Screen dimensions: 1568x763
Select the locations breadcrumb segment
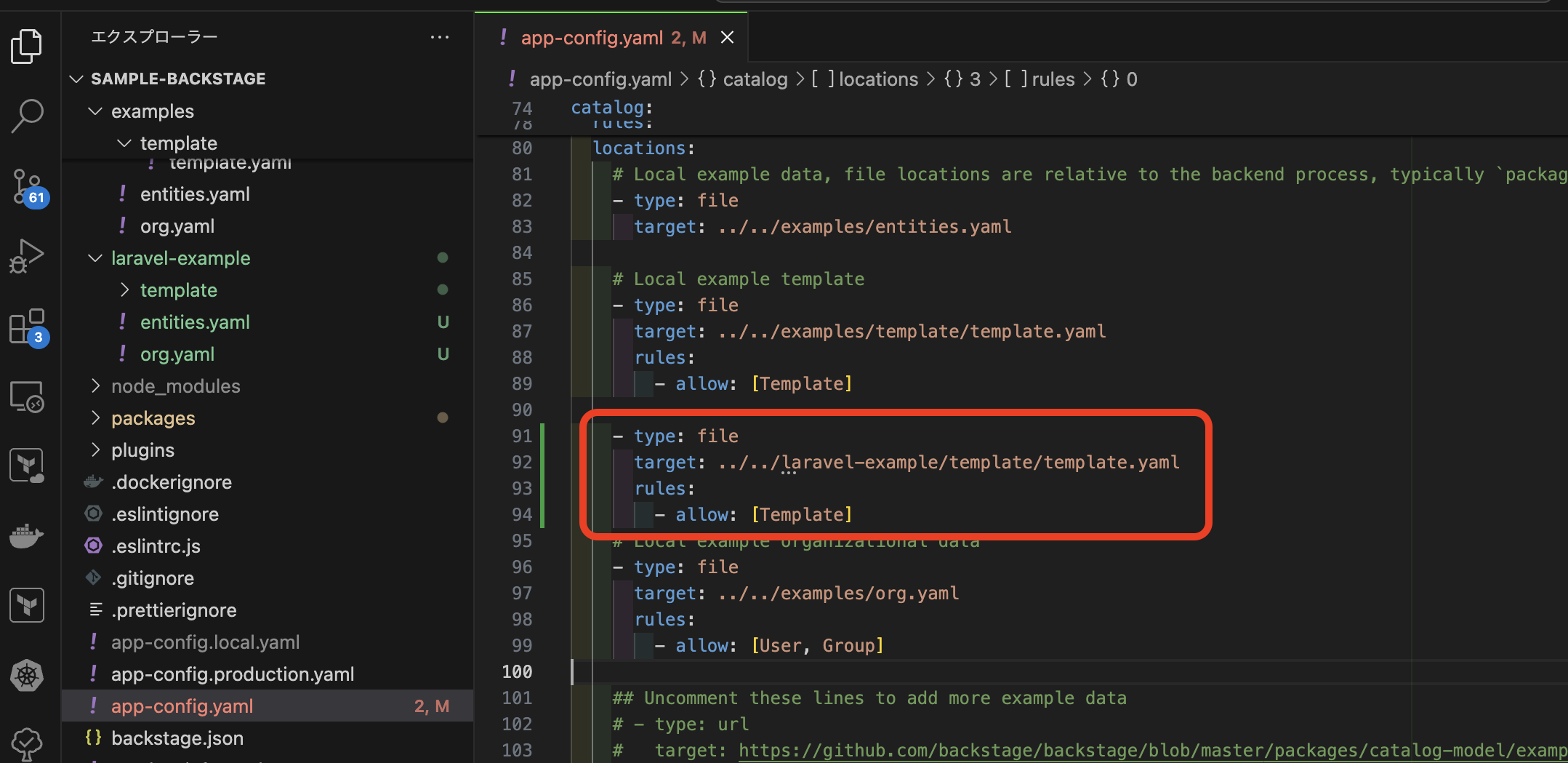pos(877,79)
